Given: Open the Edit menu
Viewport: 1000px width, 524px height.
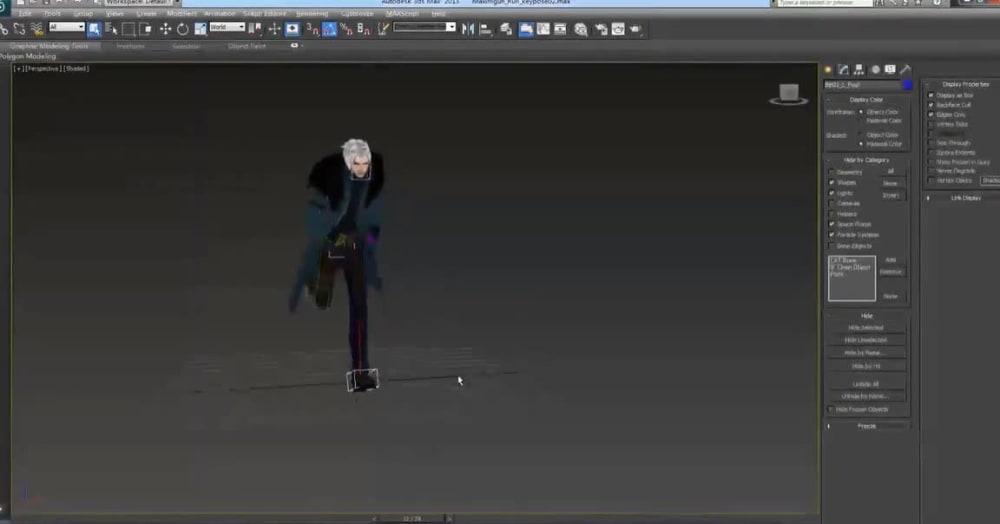Looking at the screenshot, I should pyautogui.click(x=25, y=13).
